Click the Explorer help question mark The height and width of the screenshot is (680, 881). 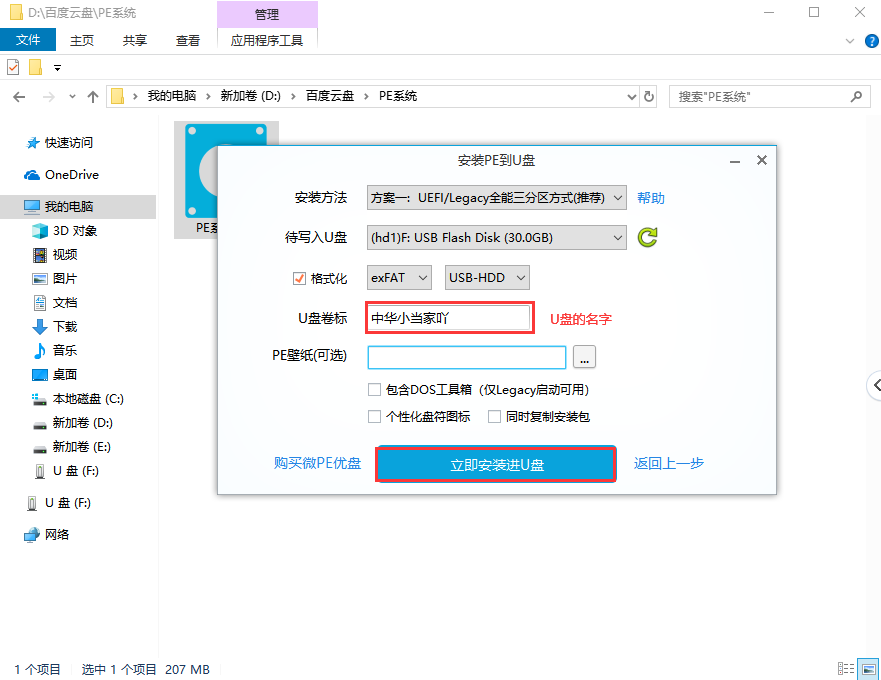point(871,40)
